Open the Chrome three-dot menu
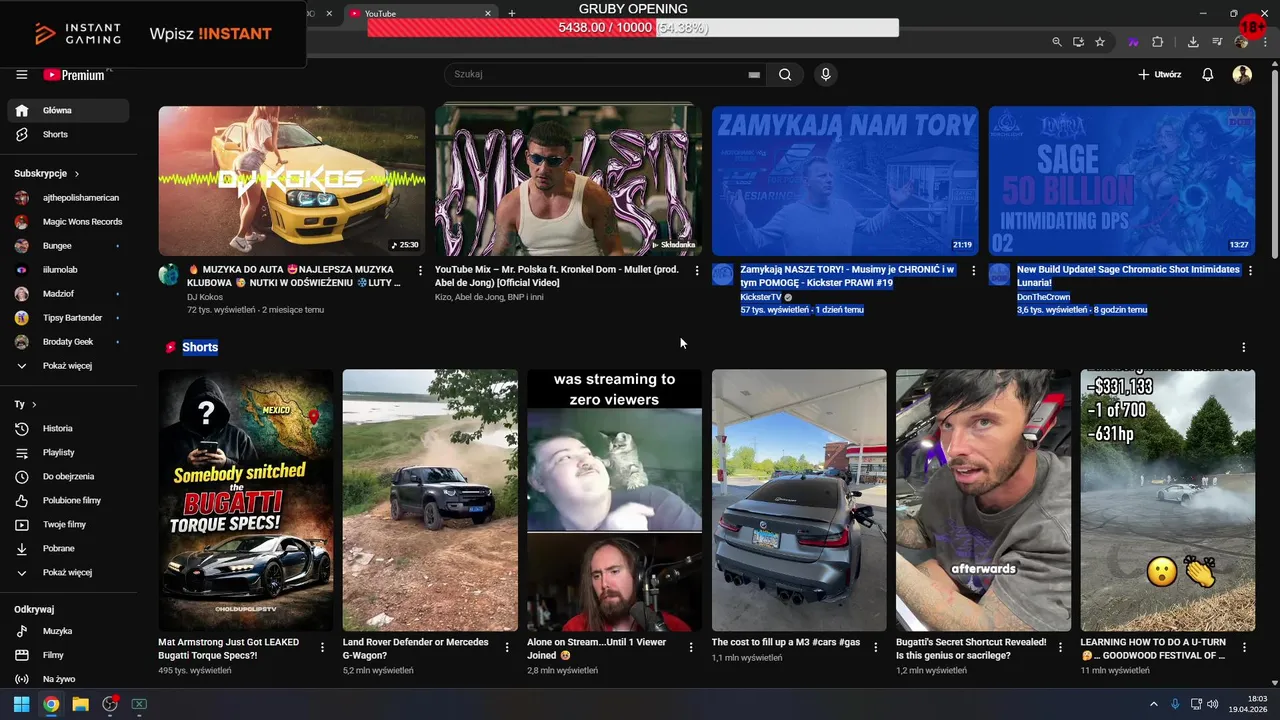The image size is (1280, 720). 1266,42
